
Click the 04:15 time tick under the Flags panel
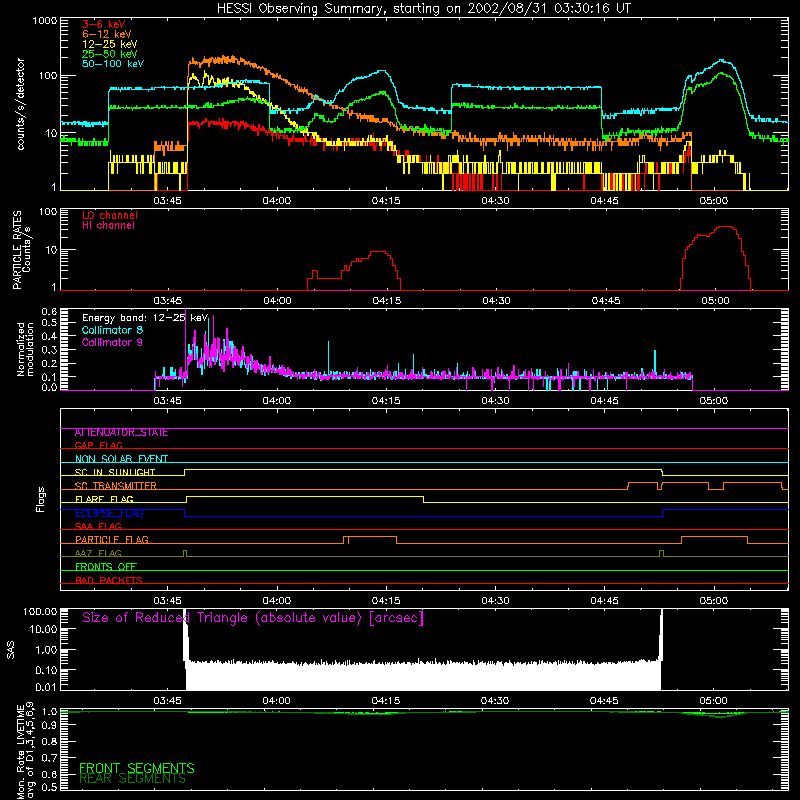[386, 601]
